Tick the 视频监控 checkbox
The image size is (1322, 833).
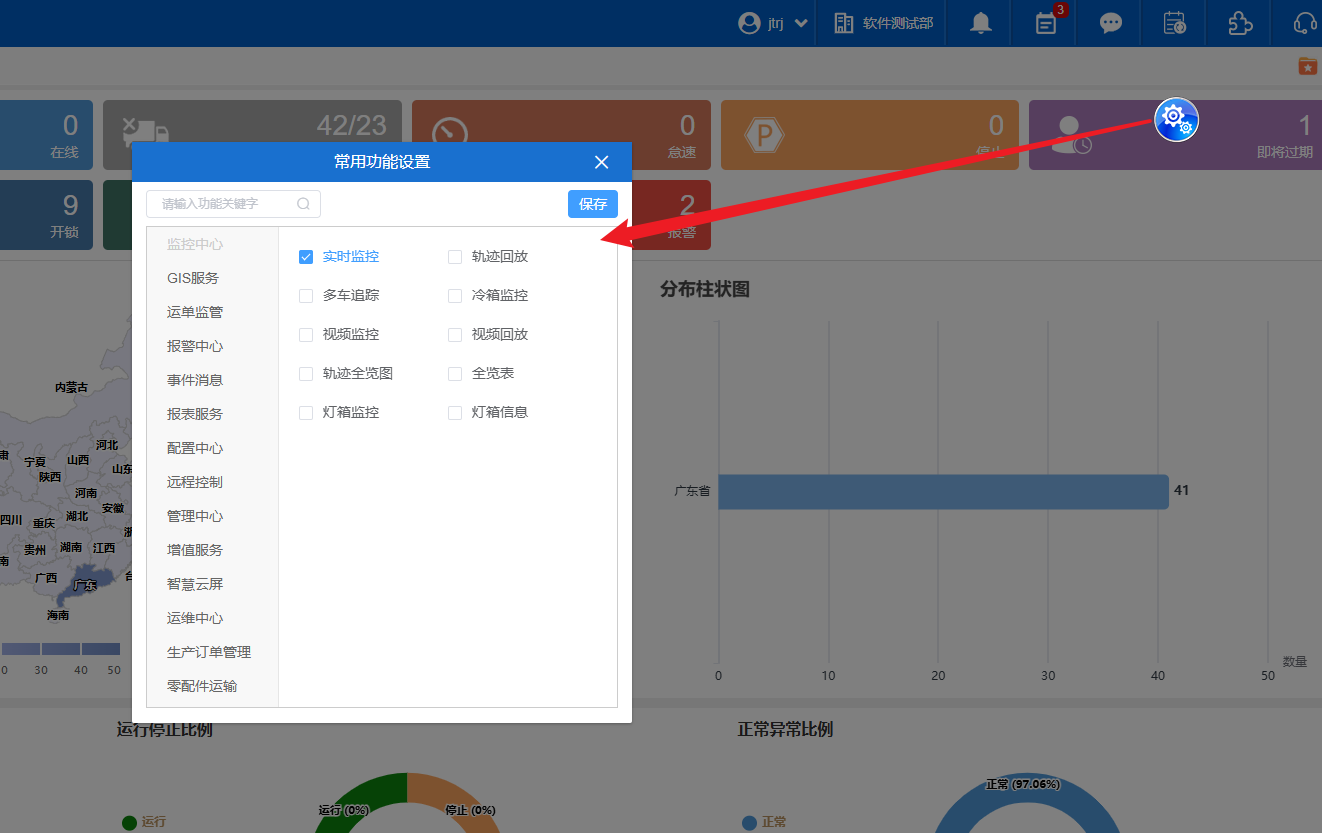[307, 335]
